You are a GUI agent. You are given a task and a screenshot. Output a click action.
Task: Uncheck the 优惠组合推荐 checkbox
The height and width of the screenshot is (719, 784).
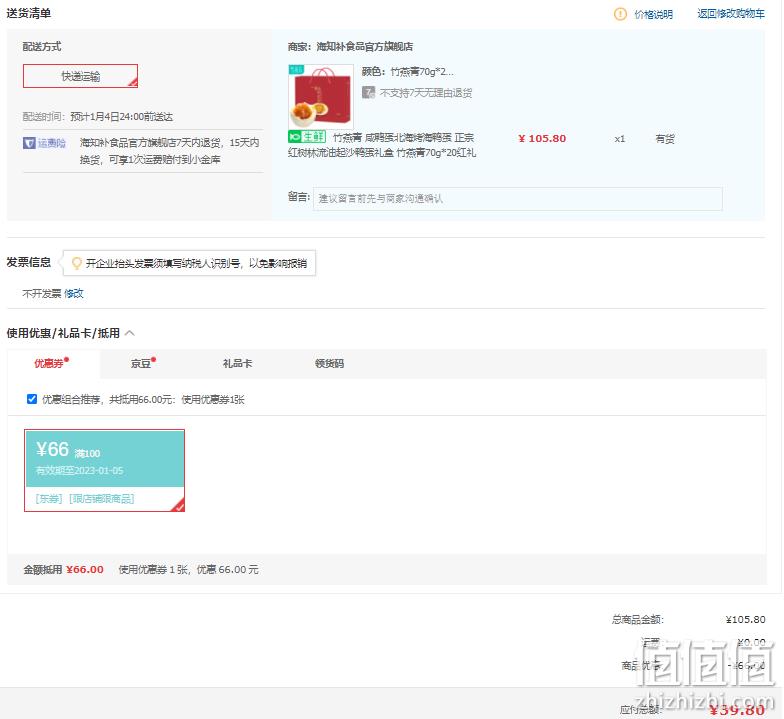(x=32, y=399)
